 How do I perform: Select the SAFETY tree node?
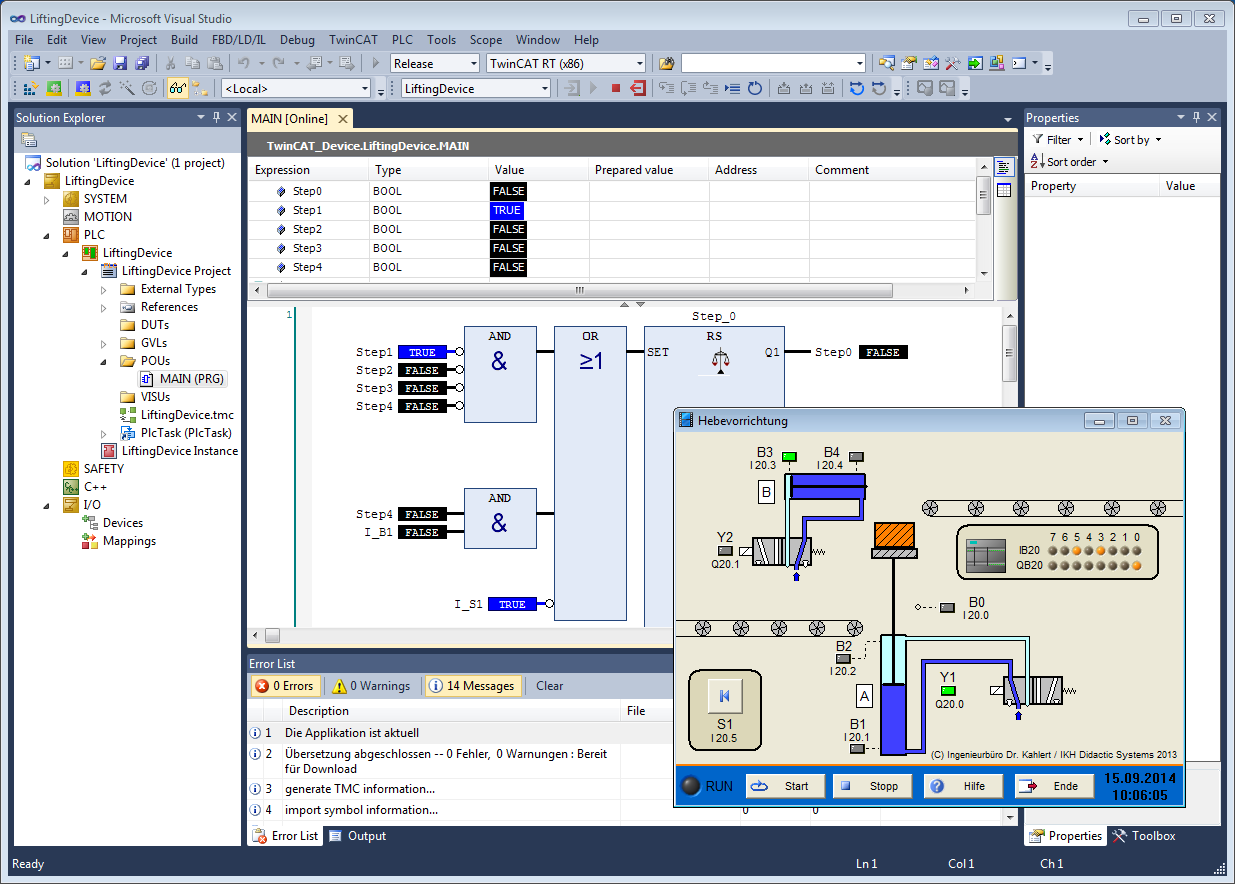[104, 469]
